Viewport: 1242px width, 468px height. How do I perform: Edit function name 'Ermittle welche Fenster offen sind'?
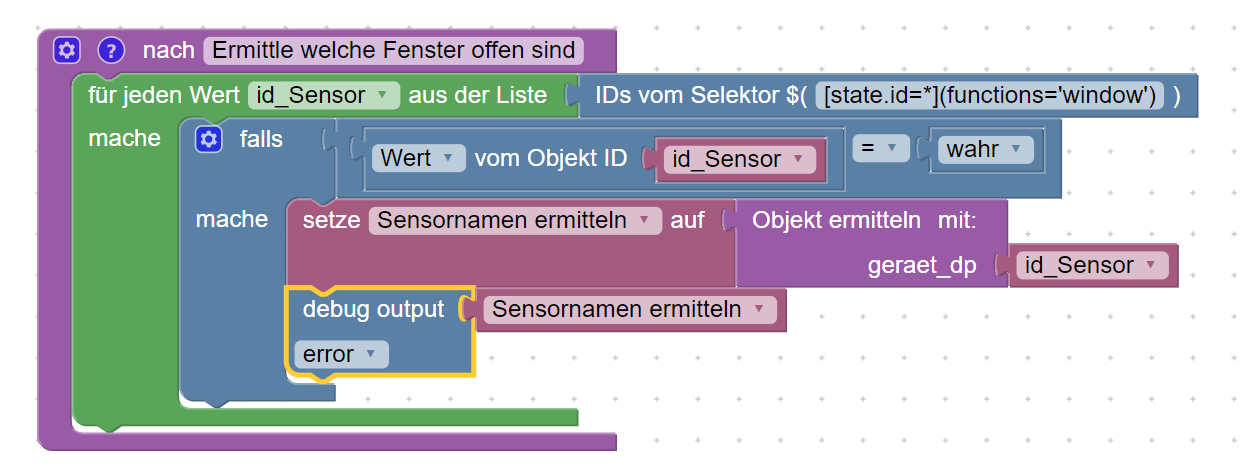[393, 50]
